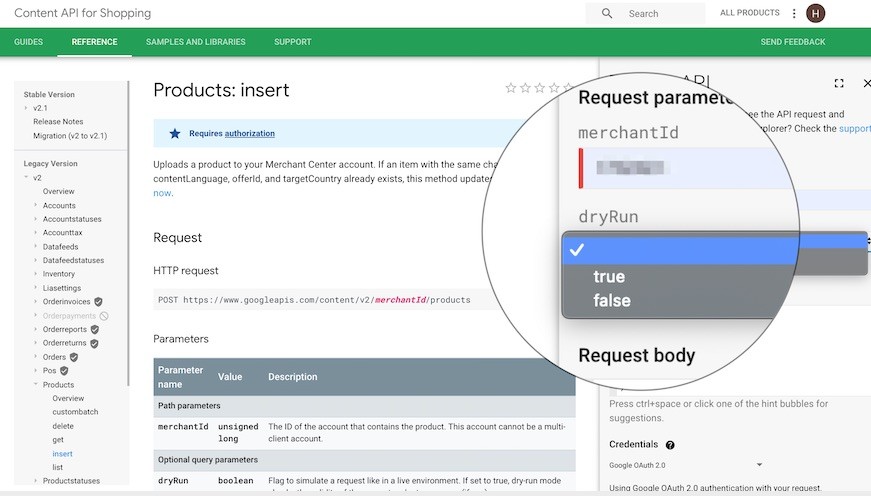Screen dimensions: 871x496
Task: Expand the Accountstatuses tree node
Action: click(36, 219)
